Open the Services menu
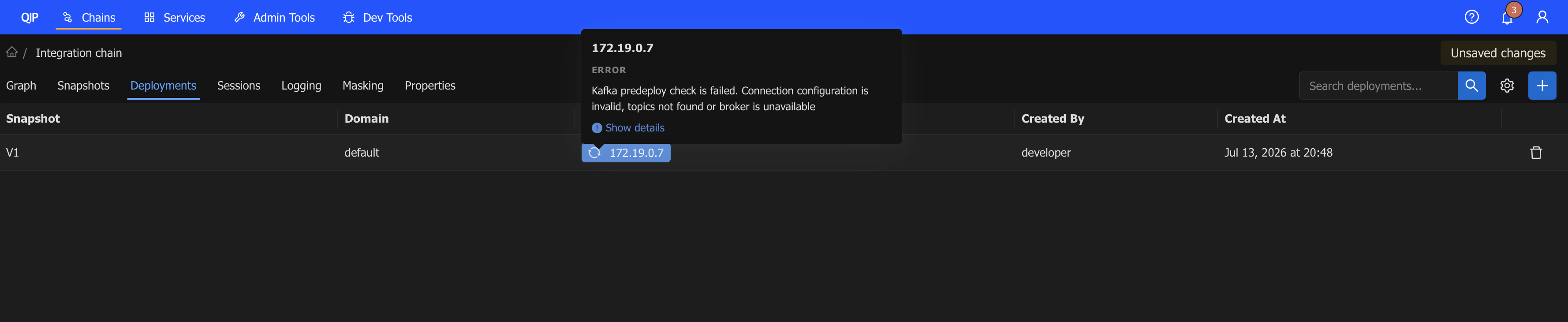 [174, 18]
